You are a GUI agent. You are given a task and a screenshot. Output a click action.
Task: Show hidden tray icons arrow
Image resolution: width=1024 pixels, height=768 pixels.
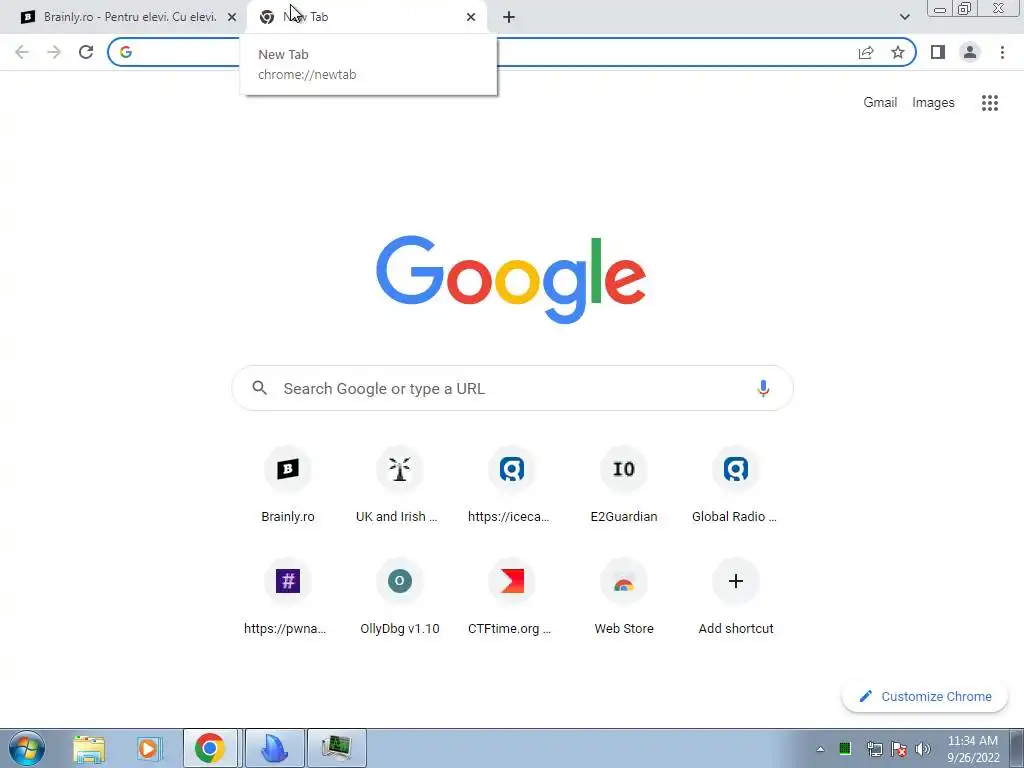coord(820,749)
